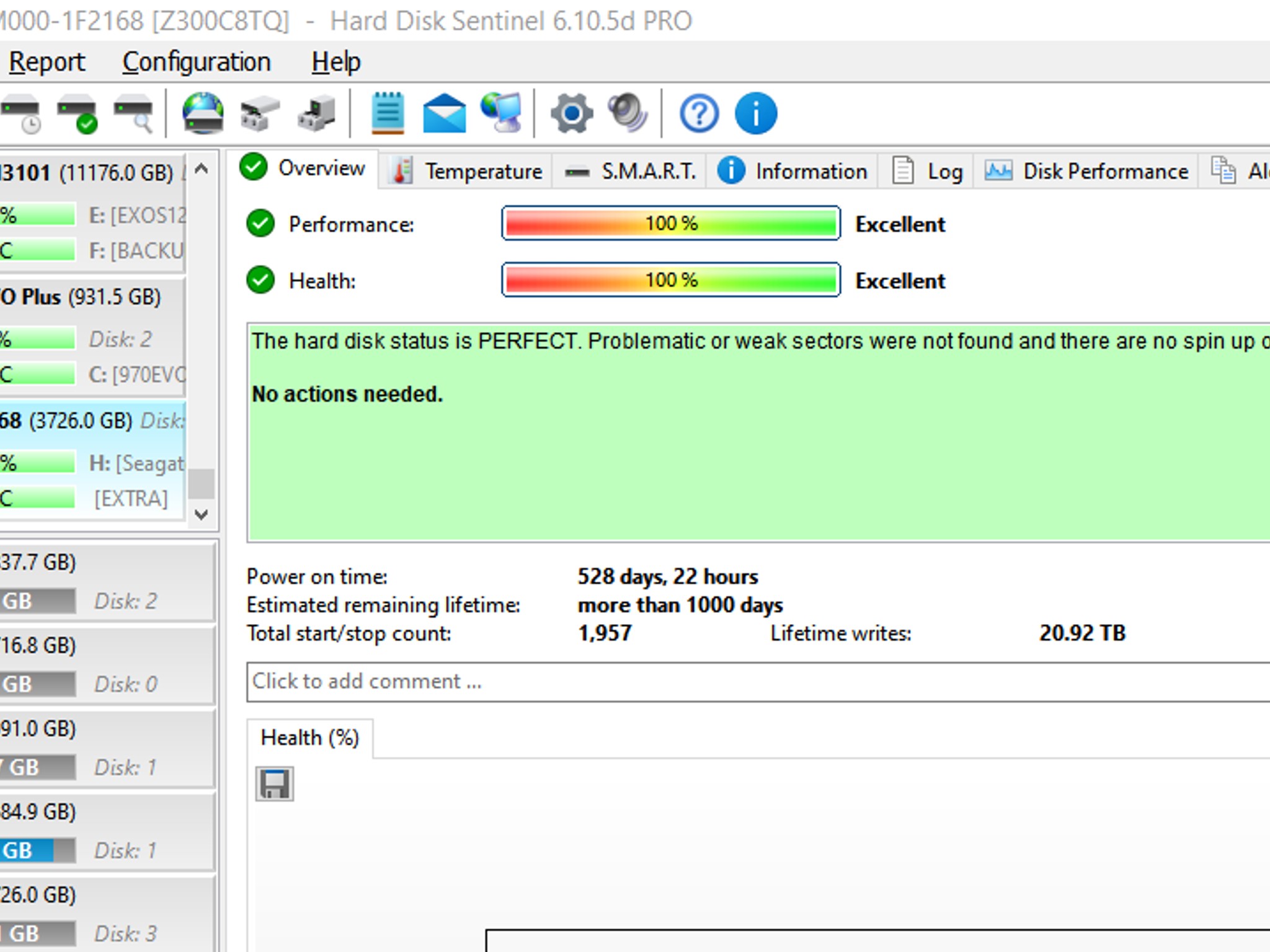1270x952 pixels.
Task: Click the Performance 100 % bar
Action: point(671,223)
